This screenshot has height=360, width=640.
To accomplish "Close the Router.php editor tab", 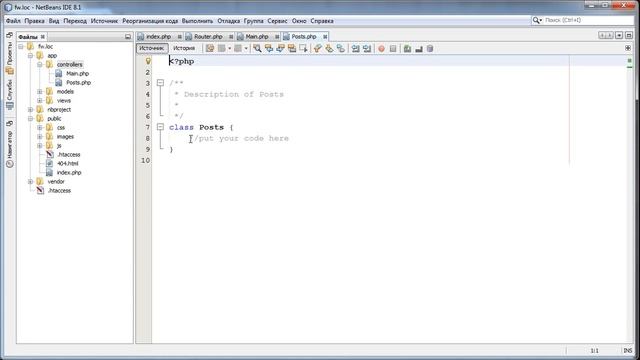I will click(x=231, y=37).
